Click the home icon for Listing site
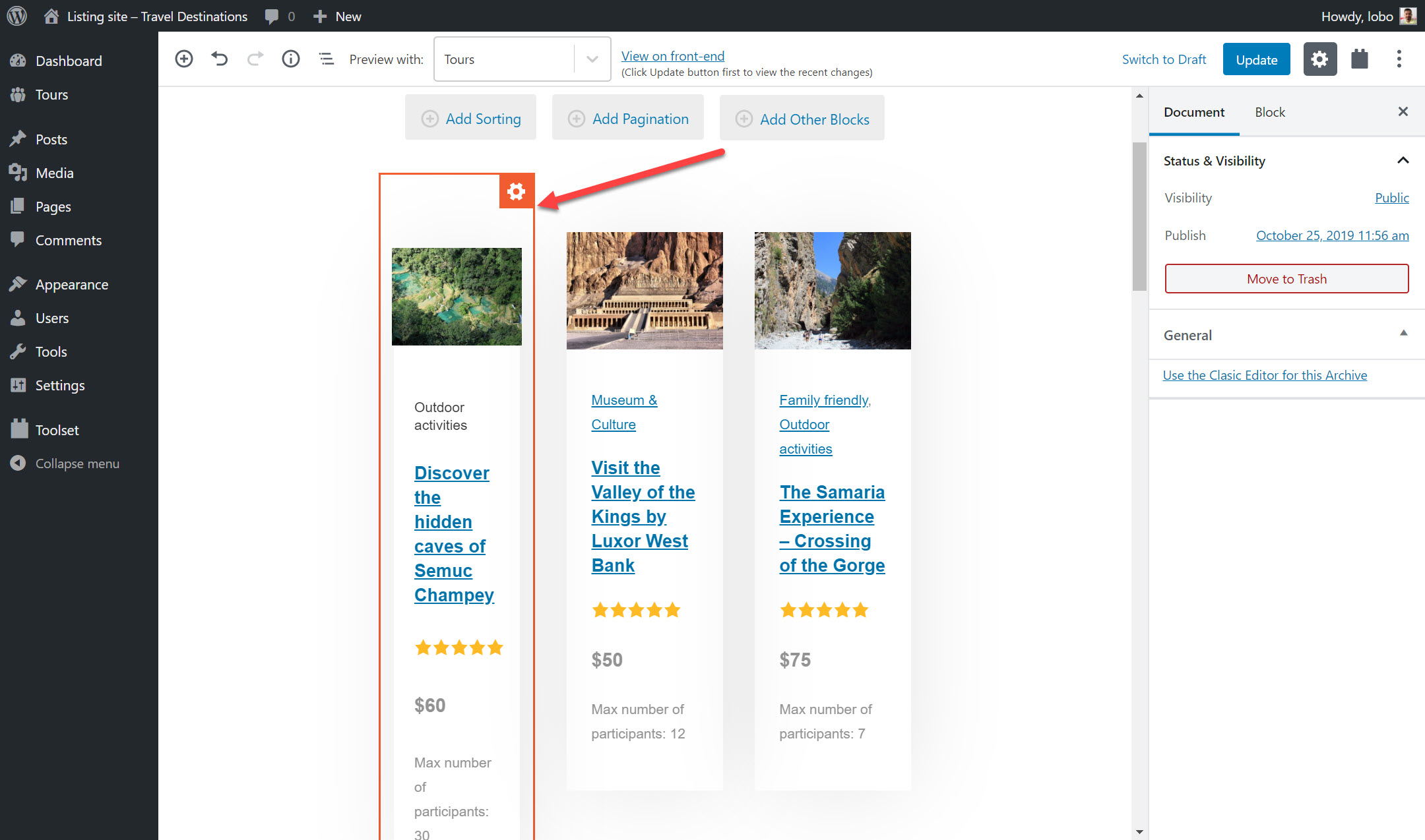The height and width of the screenshot is (840, 1425). (x=51, y=16)
